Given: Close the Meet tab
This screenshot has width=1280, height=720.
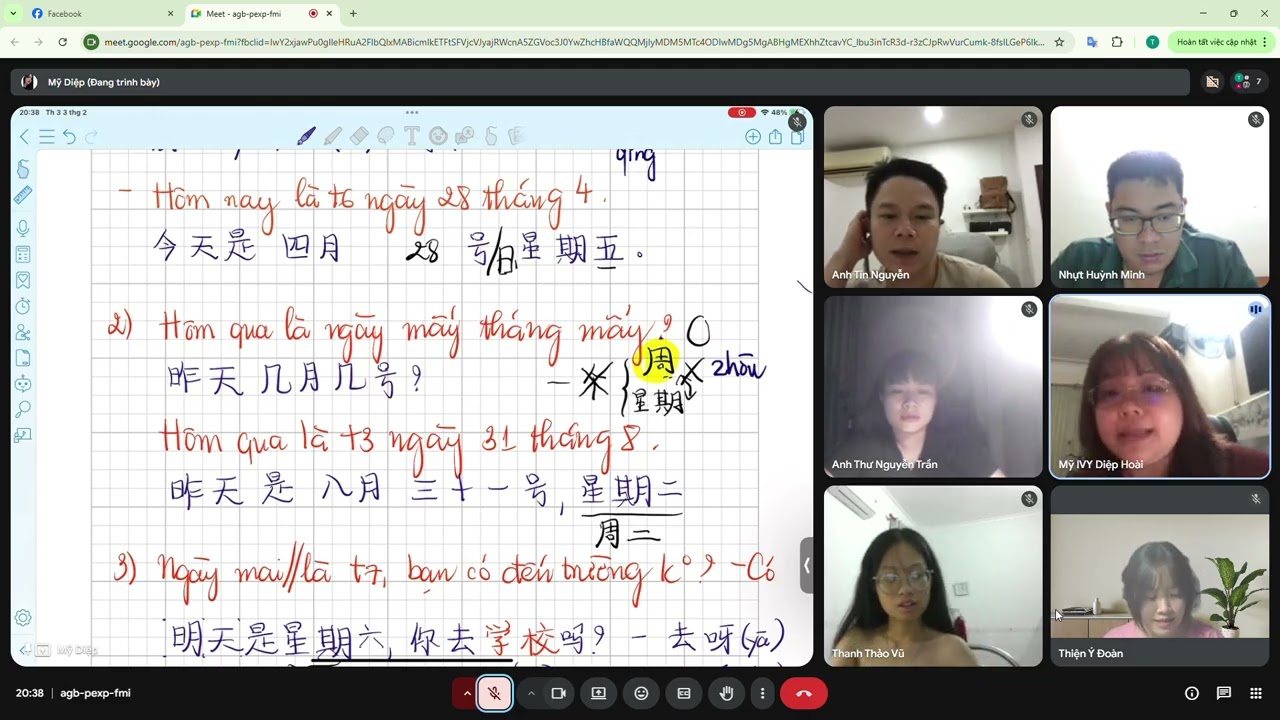Looking at the screenshot, I should 329,14.
